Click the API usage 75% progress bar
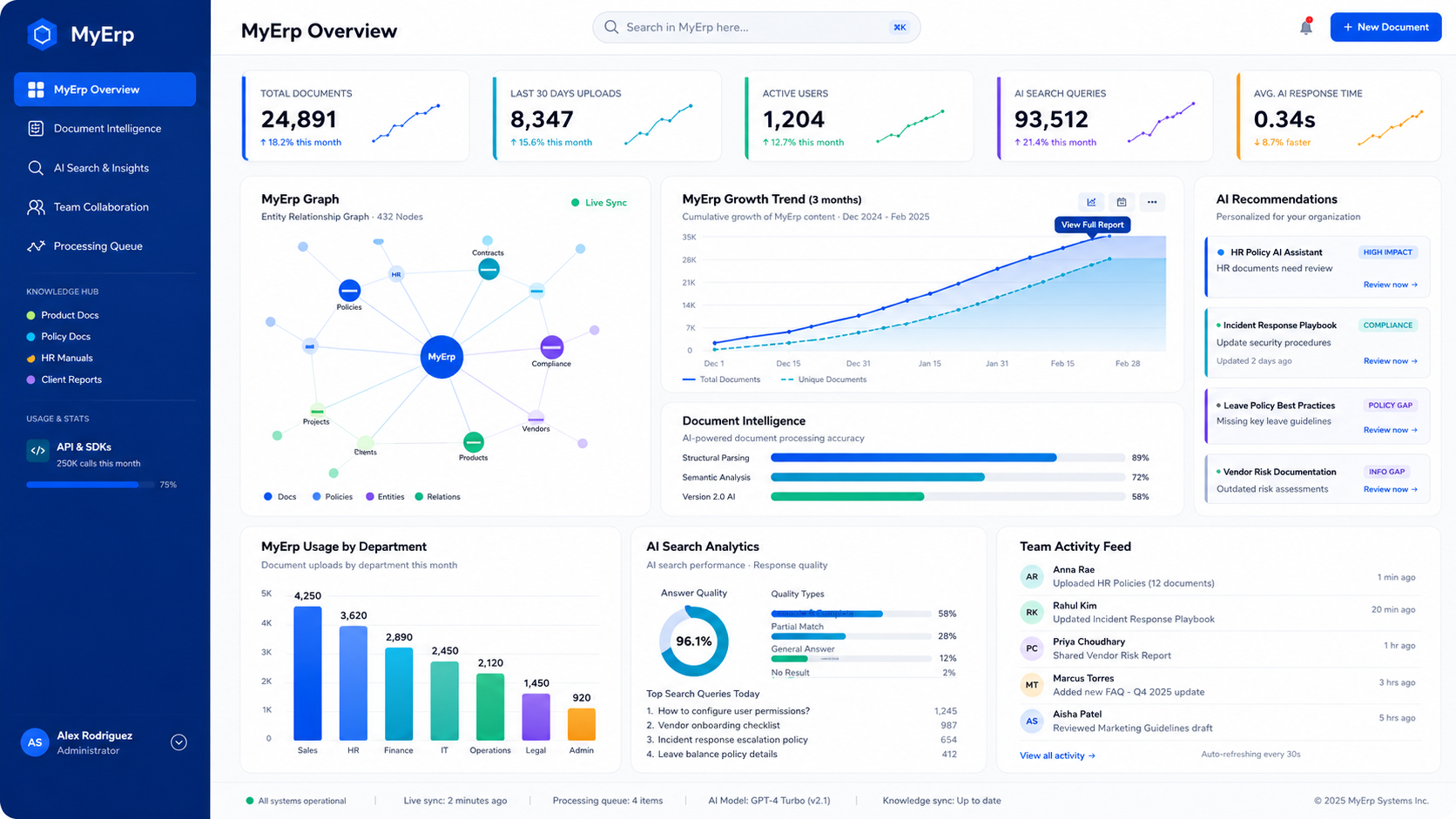Viewport: 1456px width, 819px height. pyautogui.click(x=90, y=485)
